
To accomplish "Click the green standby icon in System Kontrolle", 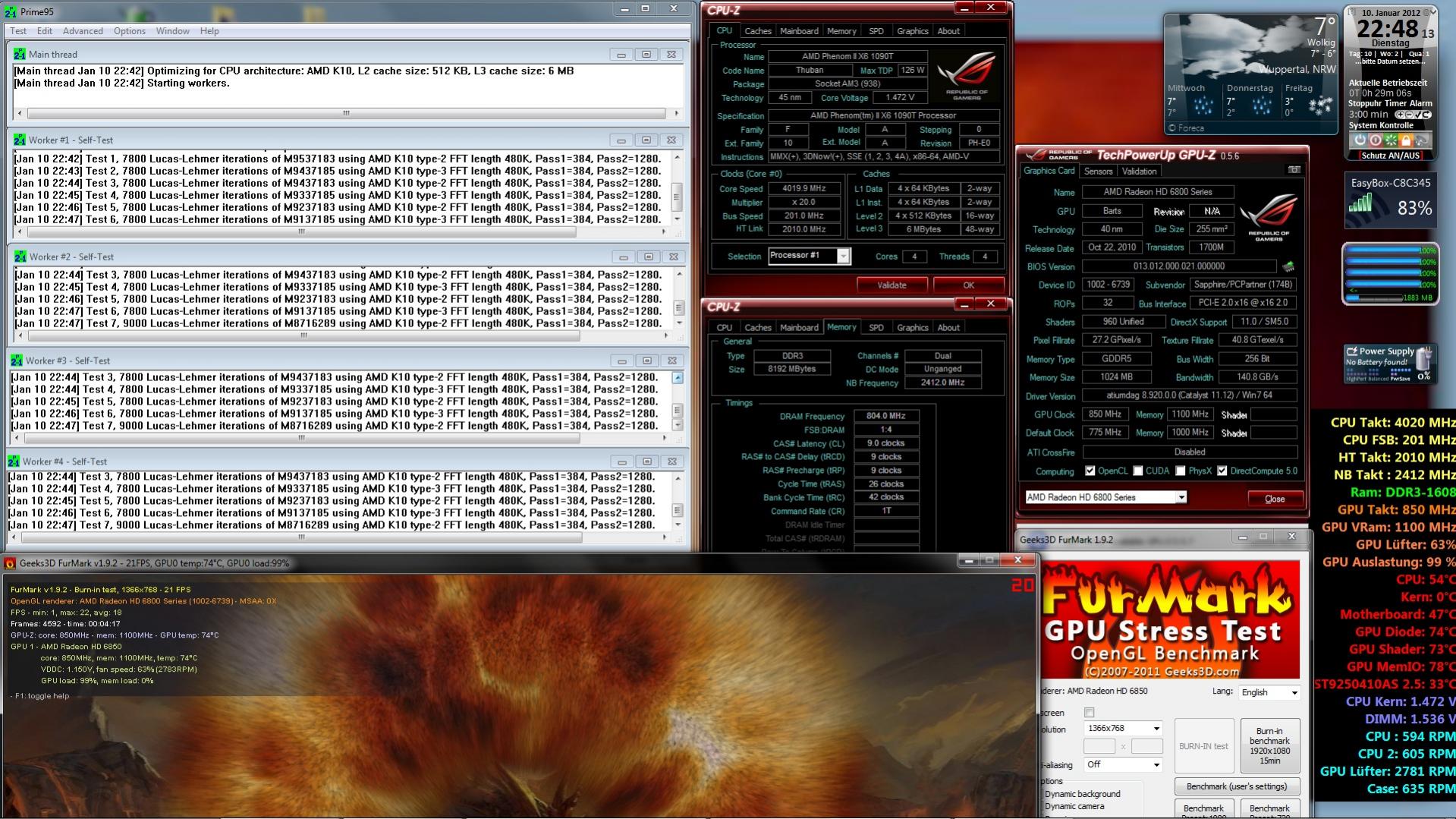I will [x=1391, y=140].
